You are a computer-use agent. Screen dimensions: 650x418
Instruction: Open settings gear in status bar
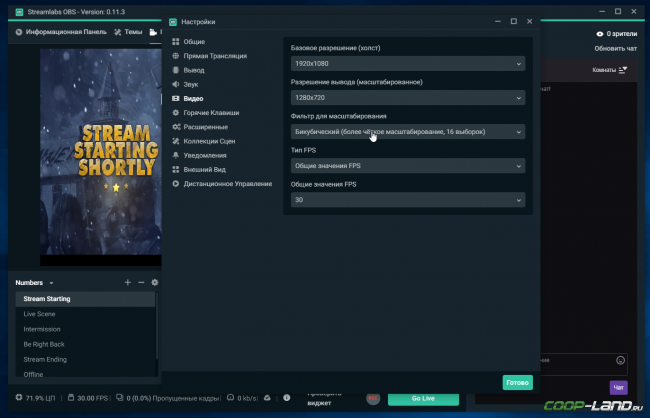click(19, 398)
